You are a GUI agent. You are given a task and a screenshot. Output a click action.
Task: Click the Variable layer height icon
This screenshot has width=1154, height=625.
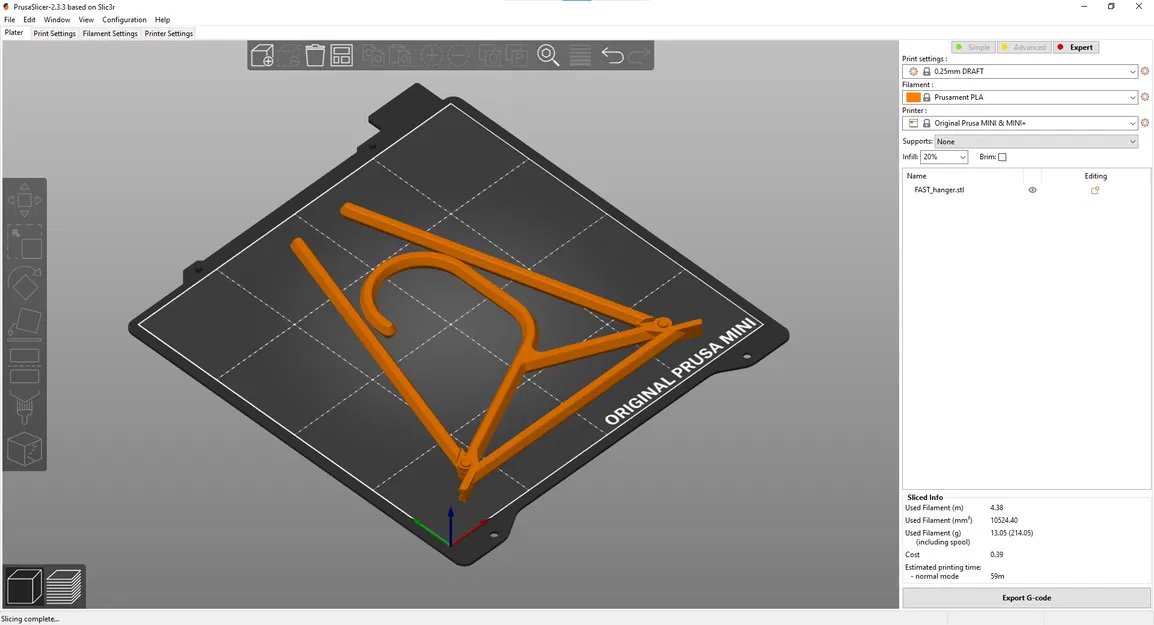580,55
